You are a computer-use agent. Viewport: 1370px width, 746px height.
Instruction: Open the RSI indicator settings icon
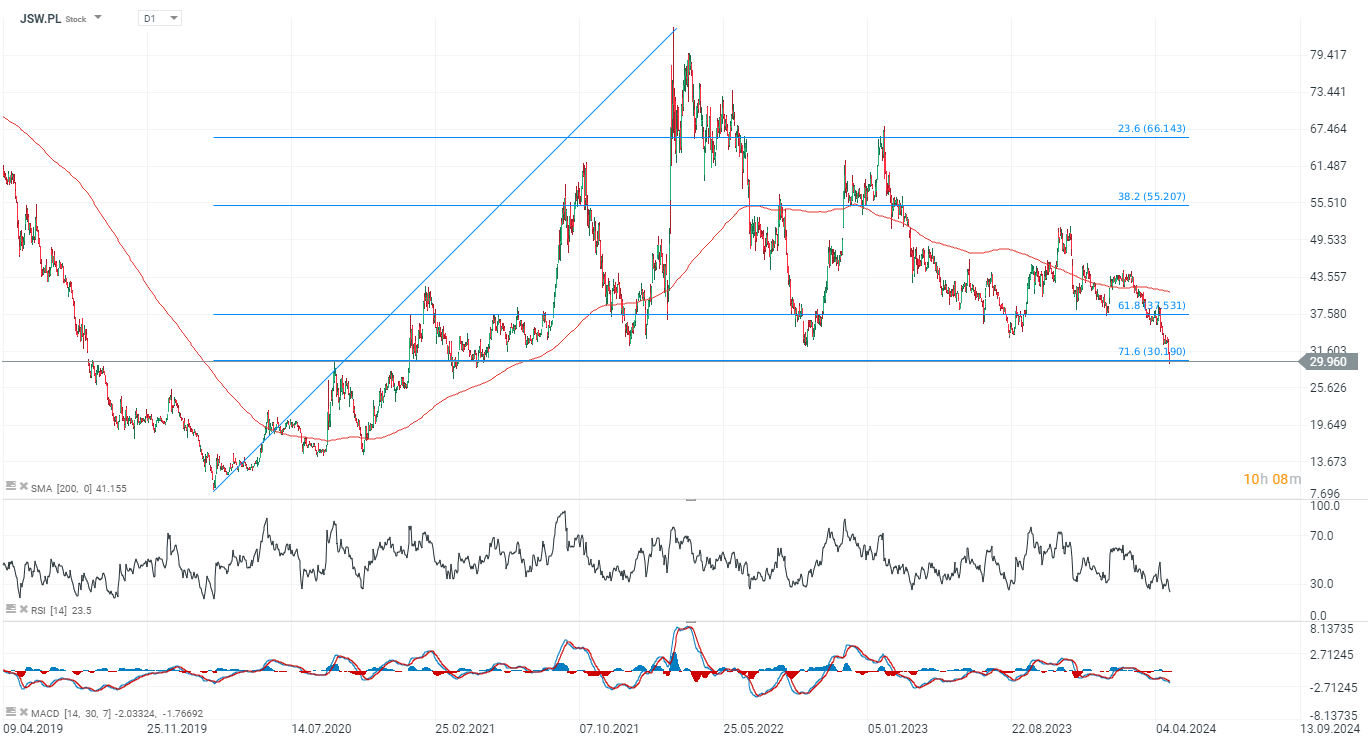11,608
